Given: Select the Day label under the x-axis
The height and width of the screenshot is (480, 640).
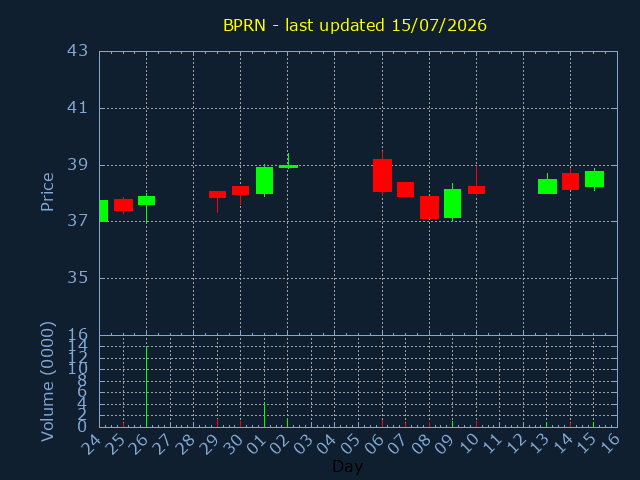Looking at the screenshot, I should click(347, 466).
